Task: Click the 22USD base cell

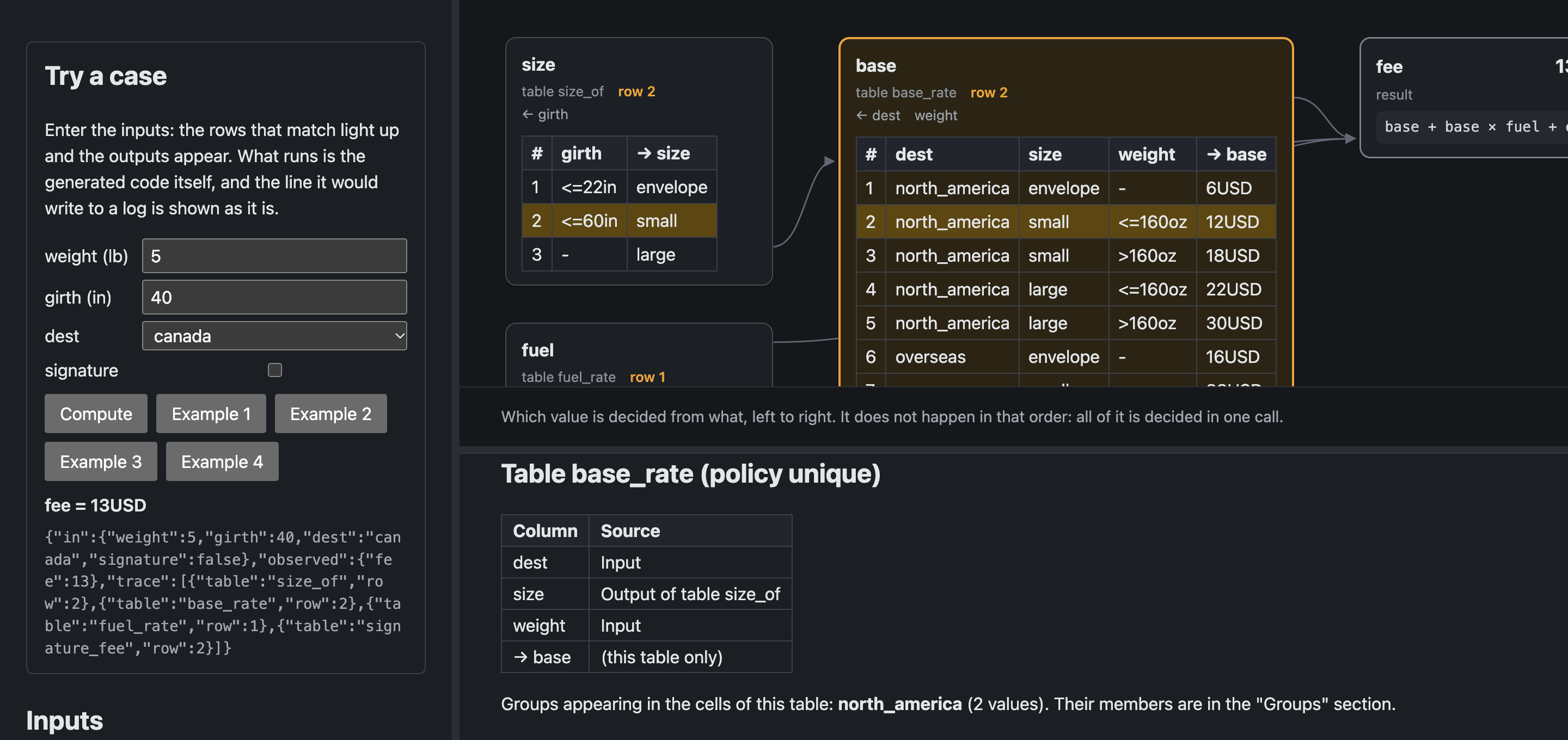Action: coord(1236,289)
